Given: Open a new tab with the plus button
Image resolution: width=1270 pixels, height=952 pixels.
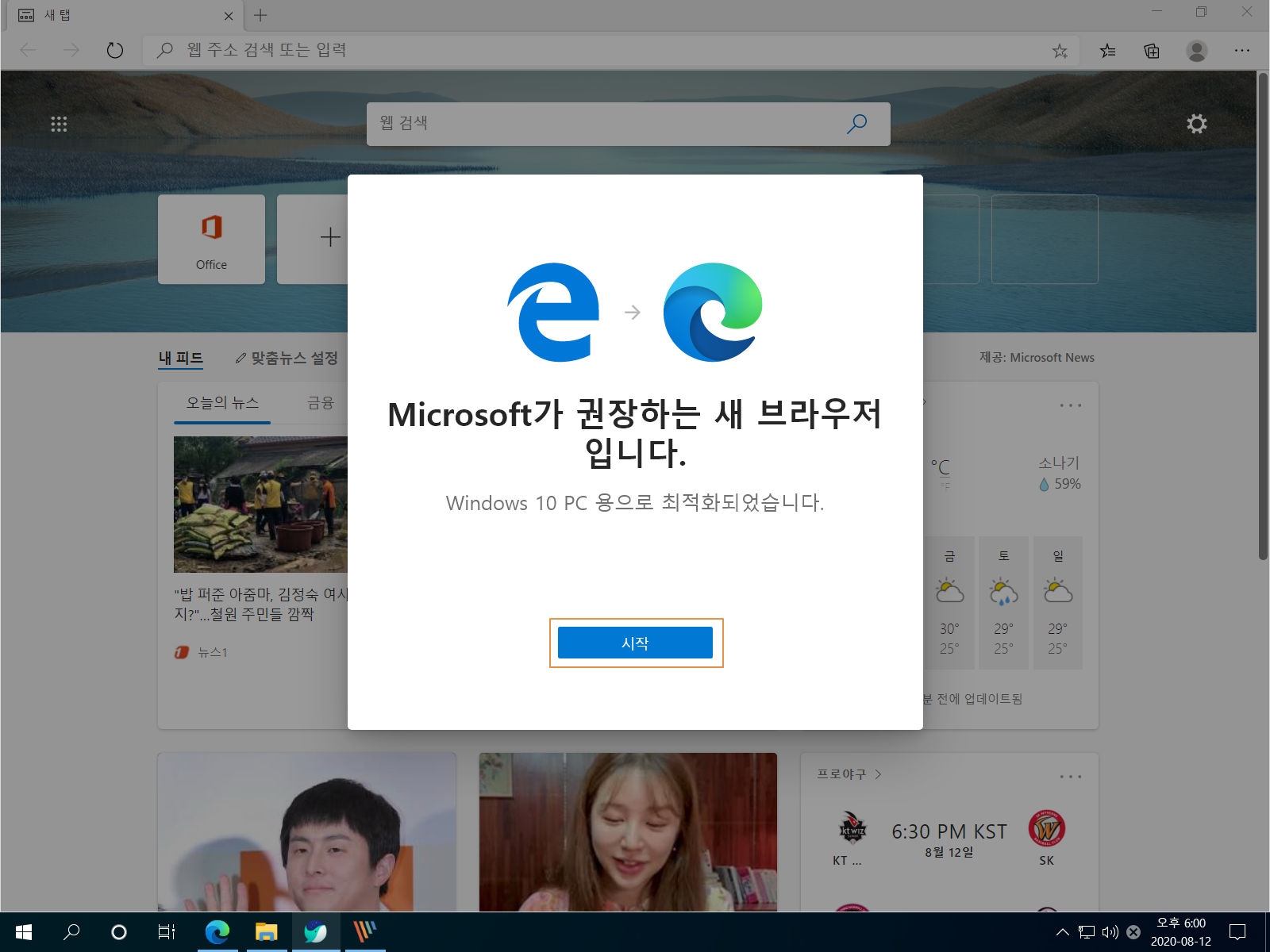Looking at the screenshot, I should (x=260, y=15).
